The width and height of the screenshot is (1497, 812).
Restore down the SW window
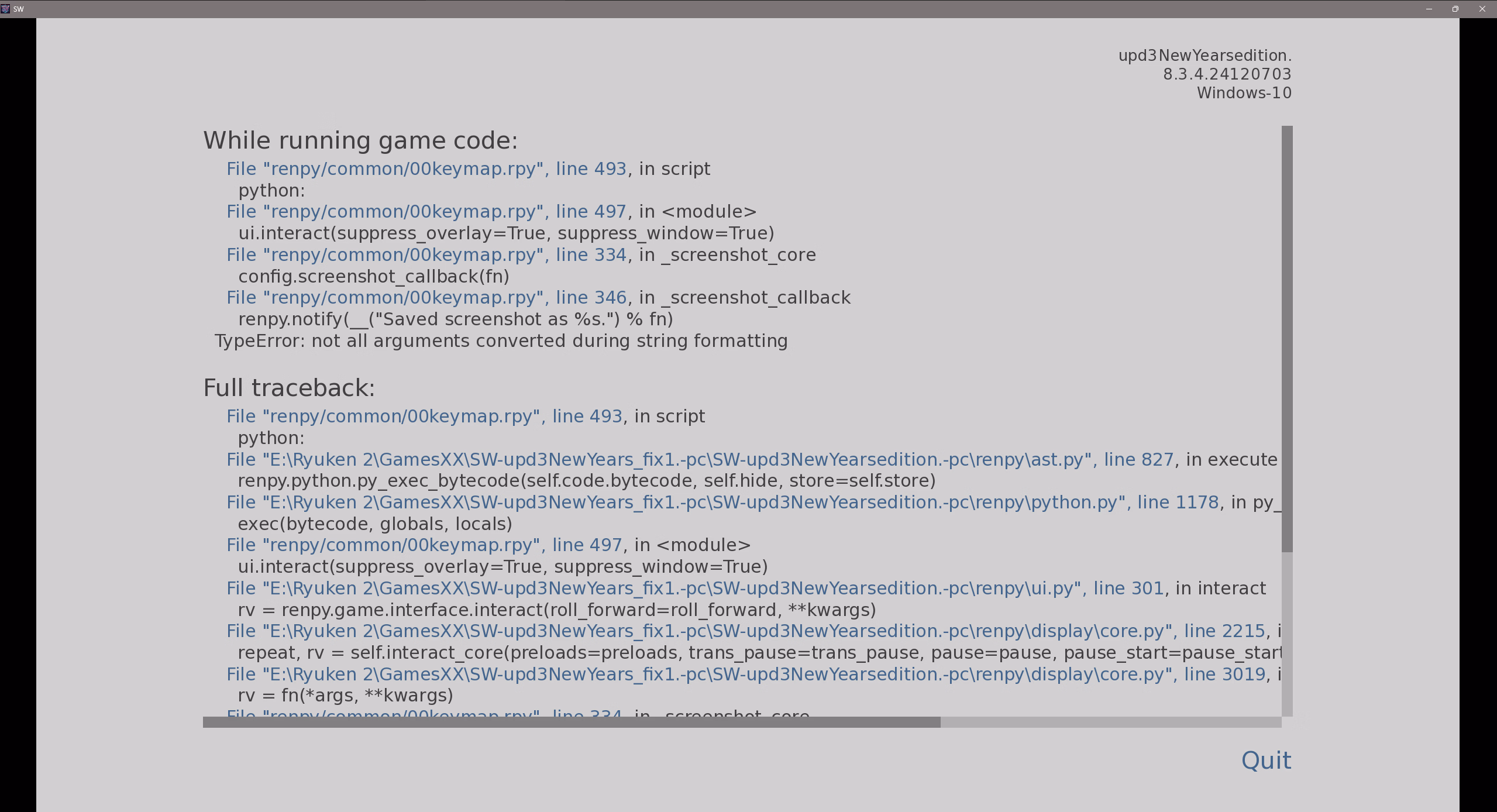click(1455, 9)
